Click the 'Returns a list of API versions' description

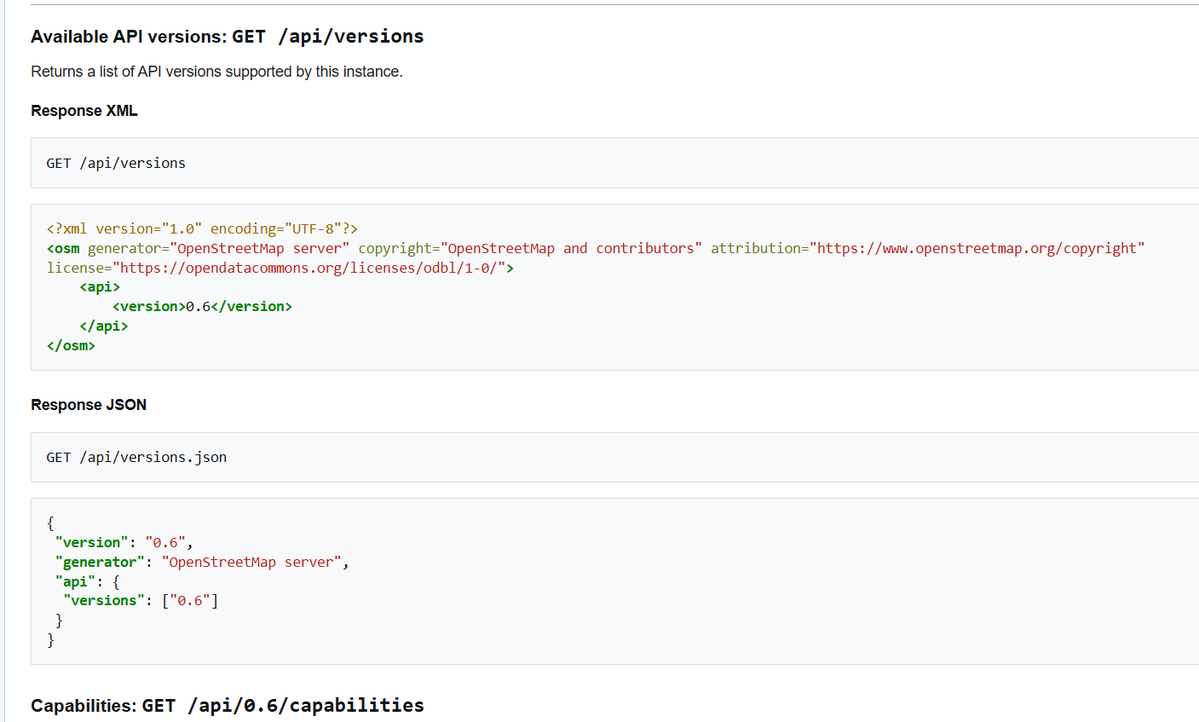click(x=216, y=72)
